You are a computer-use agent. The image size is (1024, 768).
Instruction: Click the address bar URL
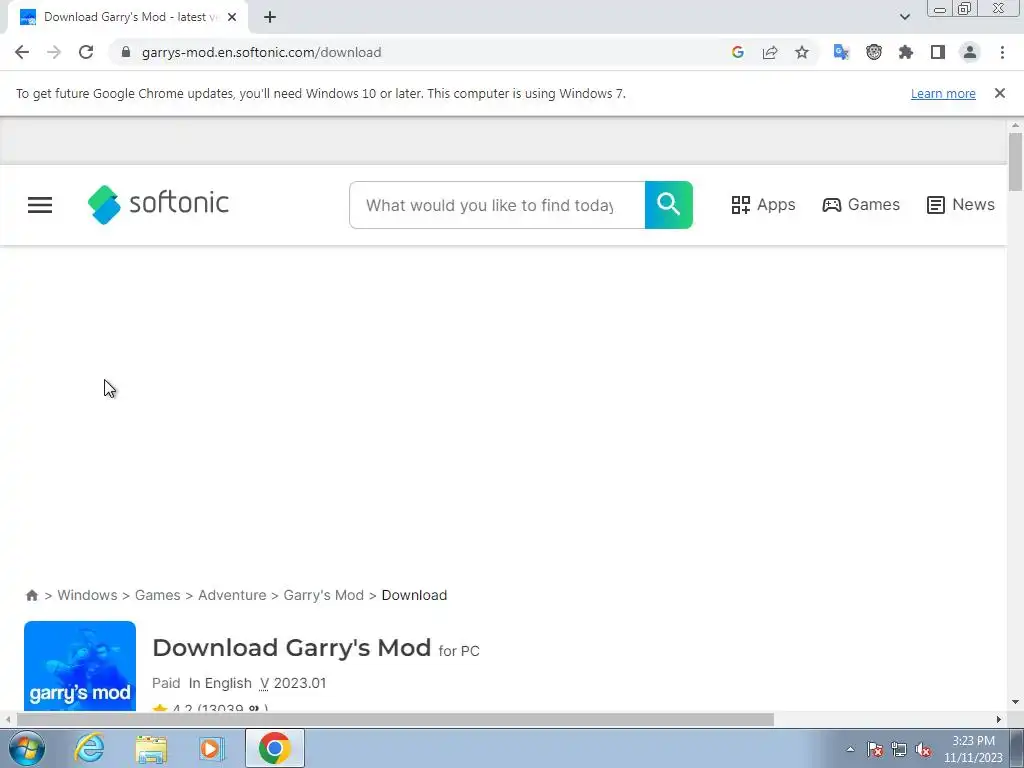261,52
